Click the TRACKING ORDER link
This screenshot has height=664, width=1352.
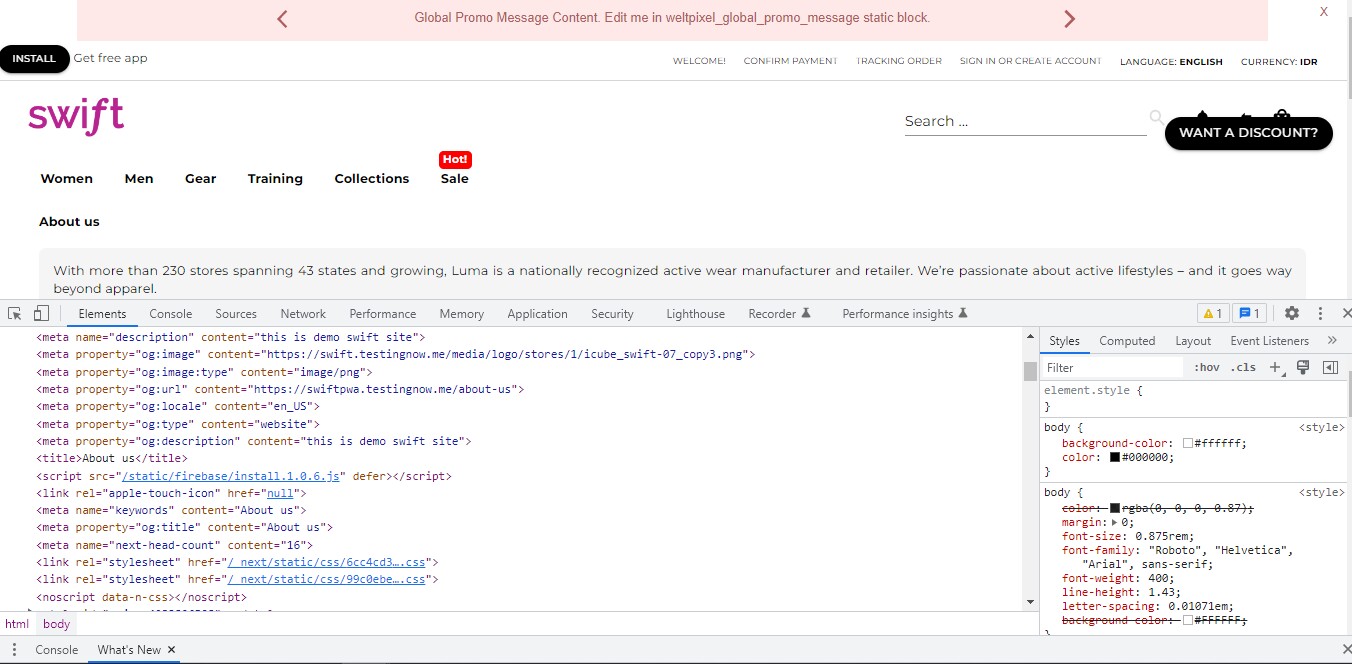coord(899,61)
